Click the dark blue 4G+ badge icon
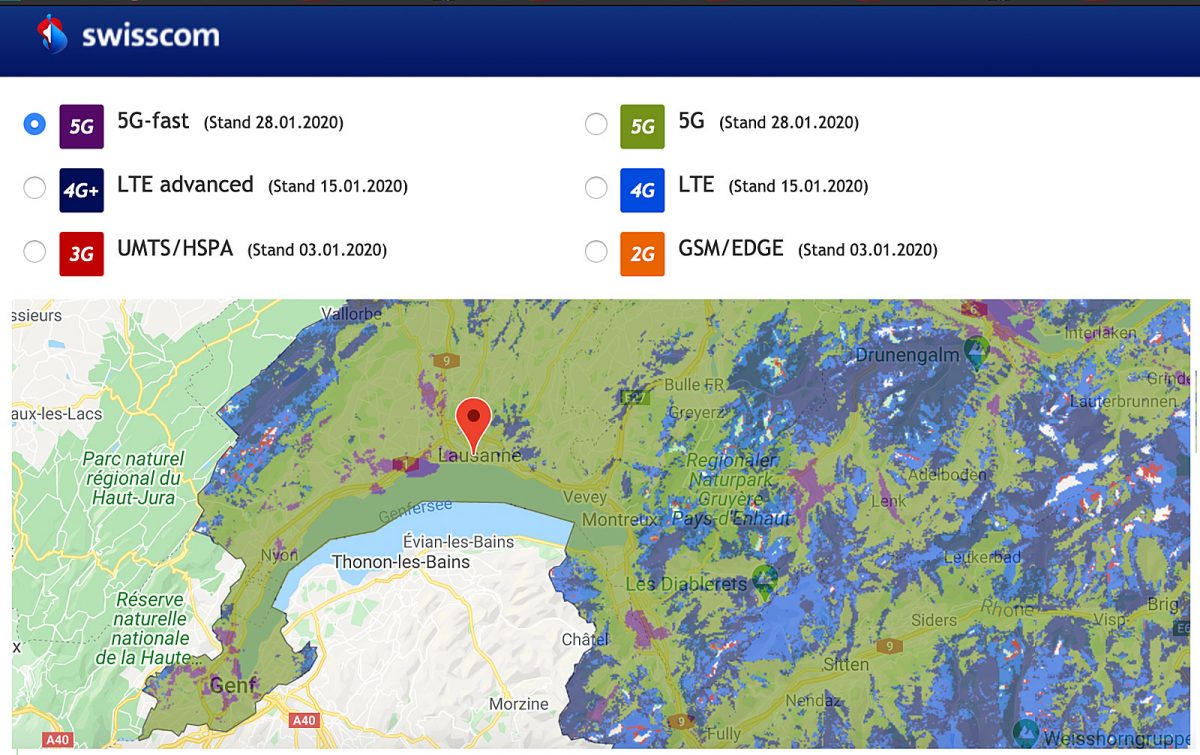The width and height of the screenshot is (1200, 755). pos(82,190)
